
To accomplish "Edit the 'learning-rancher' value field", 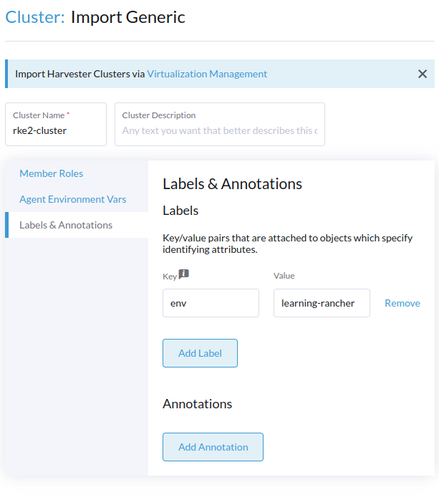I will point(322,303).
